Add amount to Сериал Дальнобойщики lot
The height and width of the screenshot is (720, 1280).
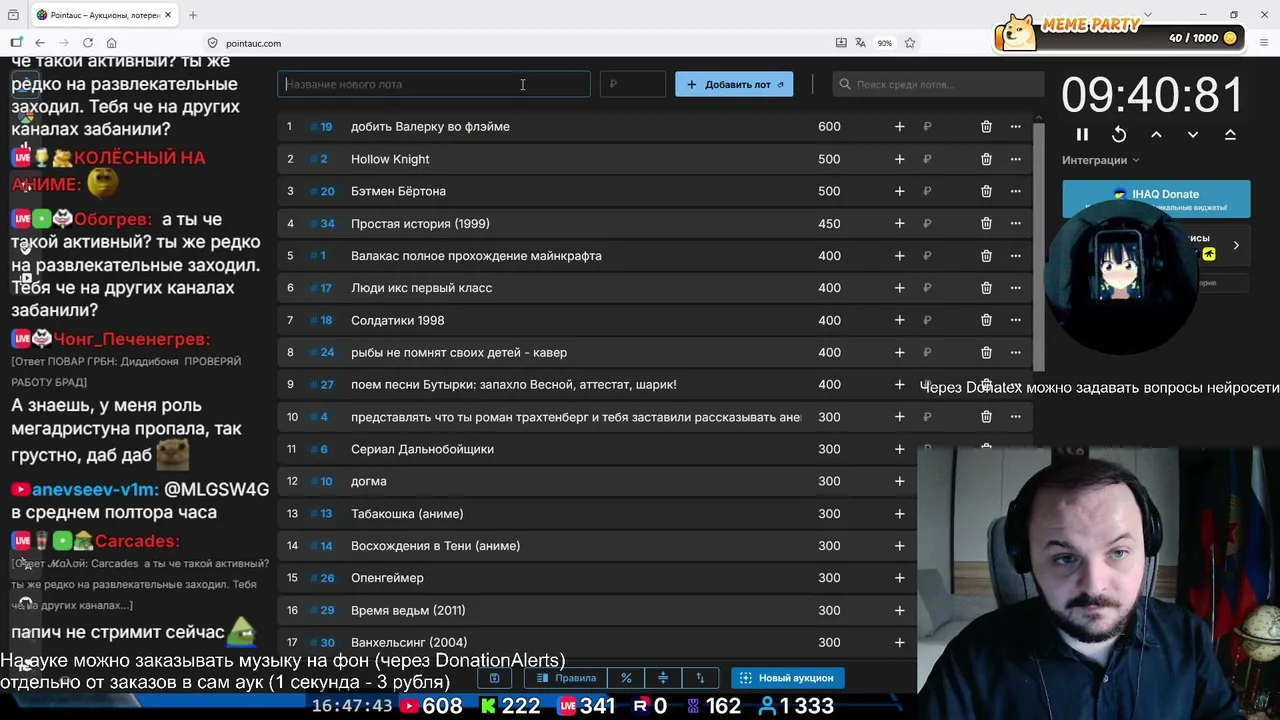click(899, 449)
